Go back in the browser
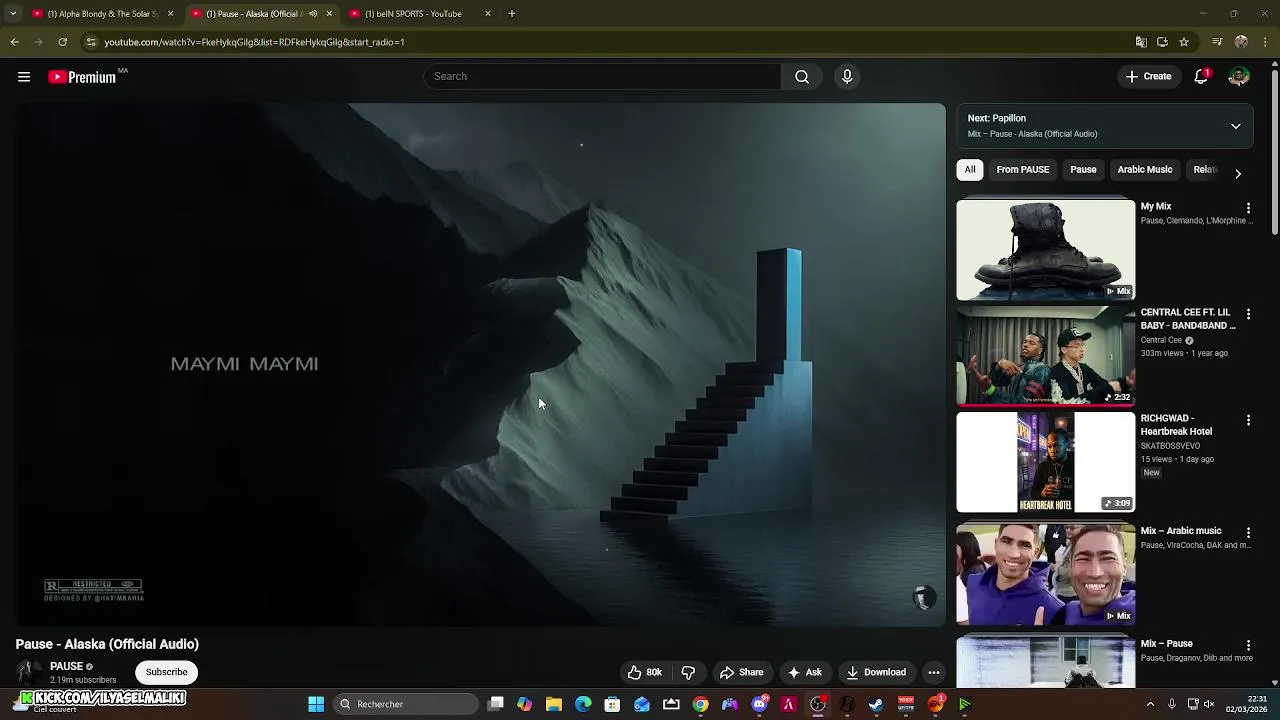Screen dimensions: 1280x720 14,42
